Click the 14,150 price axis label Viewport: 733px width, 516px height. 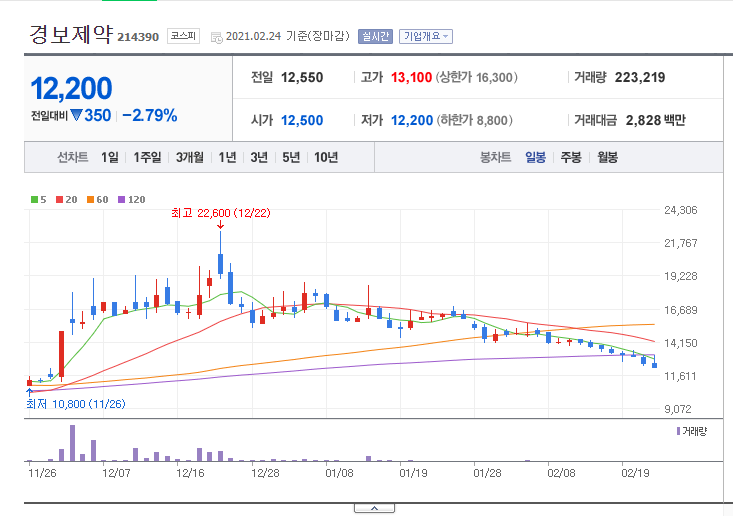click(x=681, y=343)
